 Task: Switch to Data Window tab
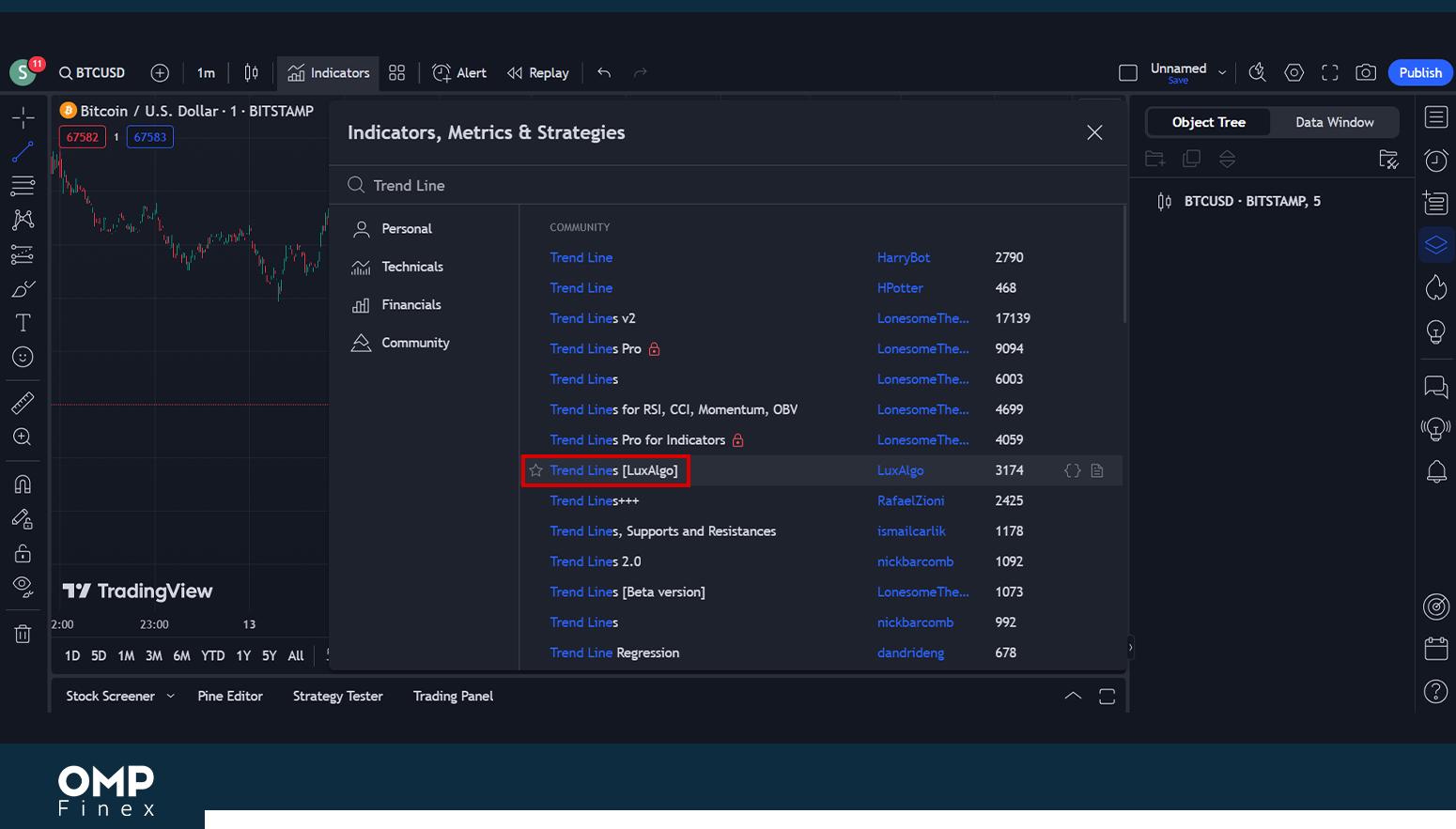1334,122
